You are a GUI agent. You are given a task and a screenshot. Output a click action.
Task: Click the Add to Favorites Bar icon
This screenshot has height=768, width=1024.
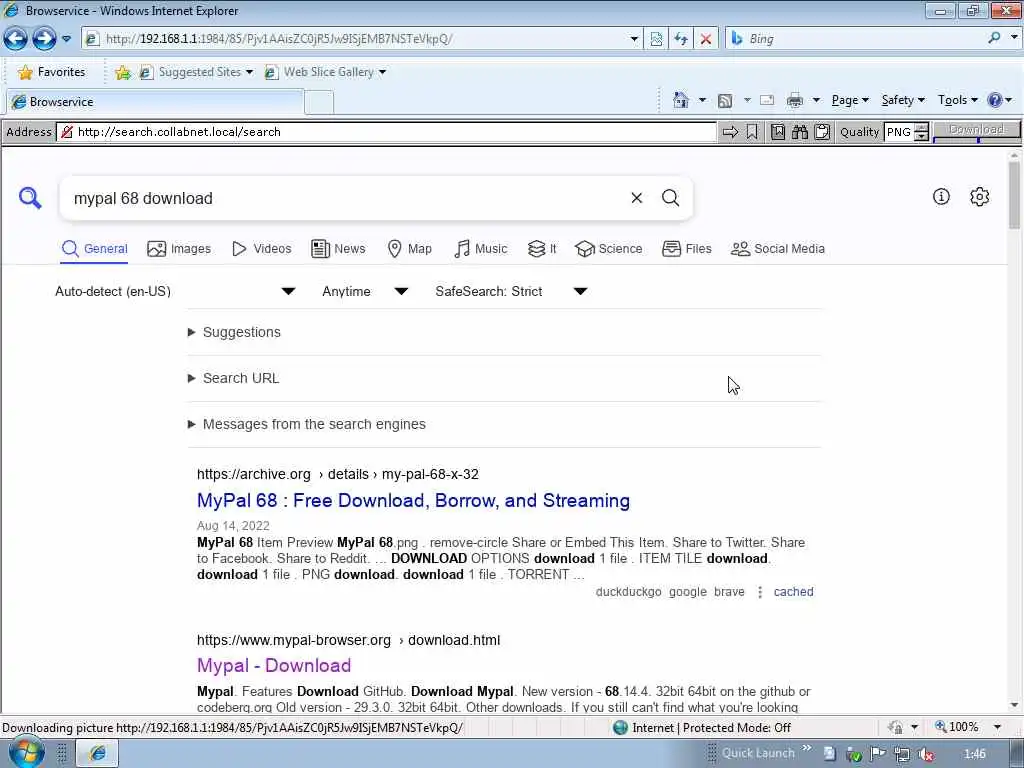point(122,72)
